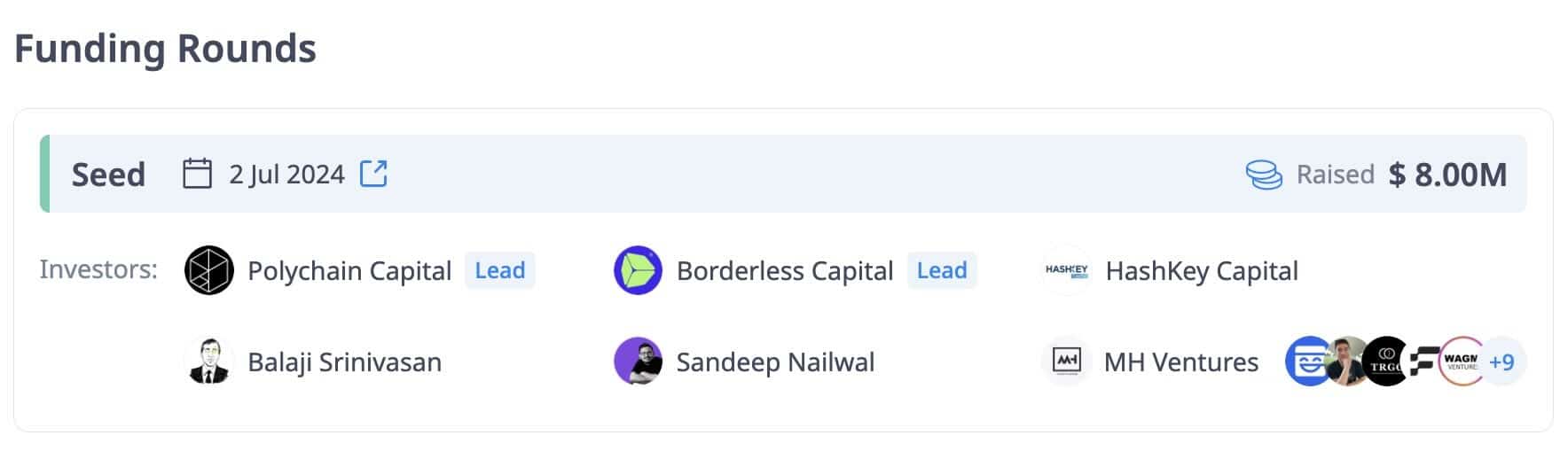Click the blue smiling mask investor avatar
The image size is (1568, 459).
1305,362
